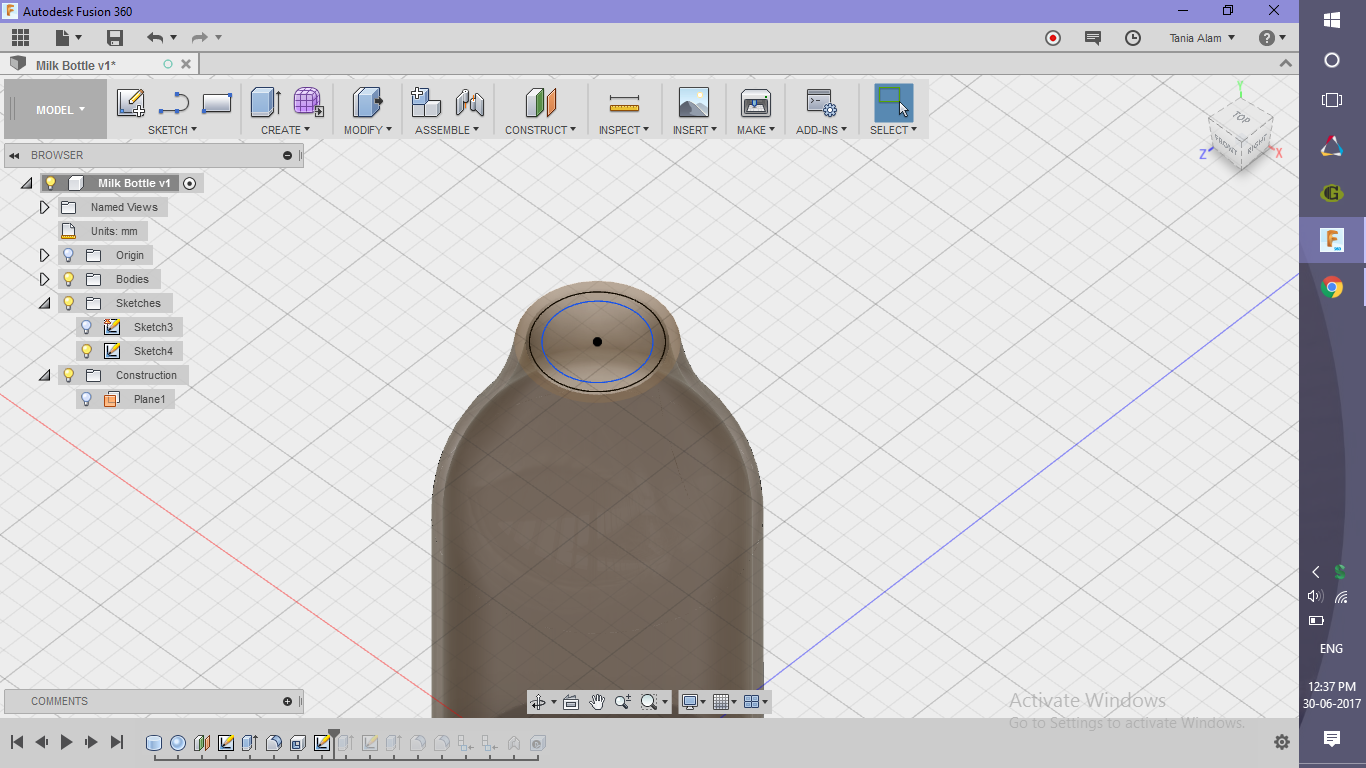Expand the Named Views tree item
Screen dimensions: 1366x768
pyautogui.click(x=43, y=207)
